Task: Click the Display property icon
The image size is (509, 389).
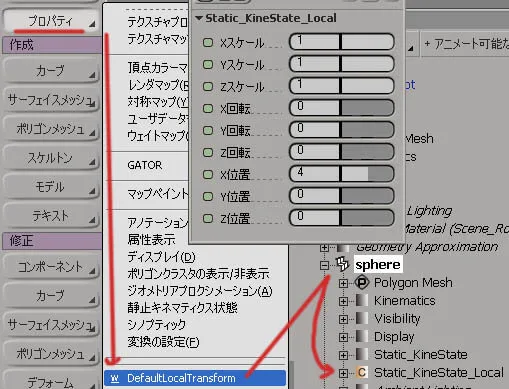Action: click(362, 336)
